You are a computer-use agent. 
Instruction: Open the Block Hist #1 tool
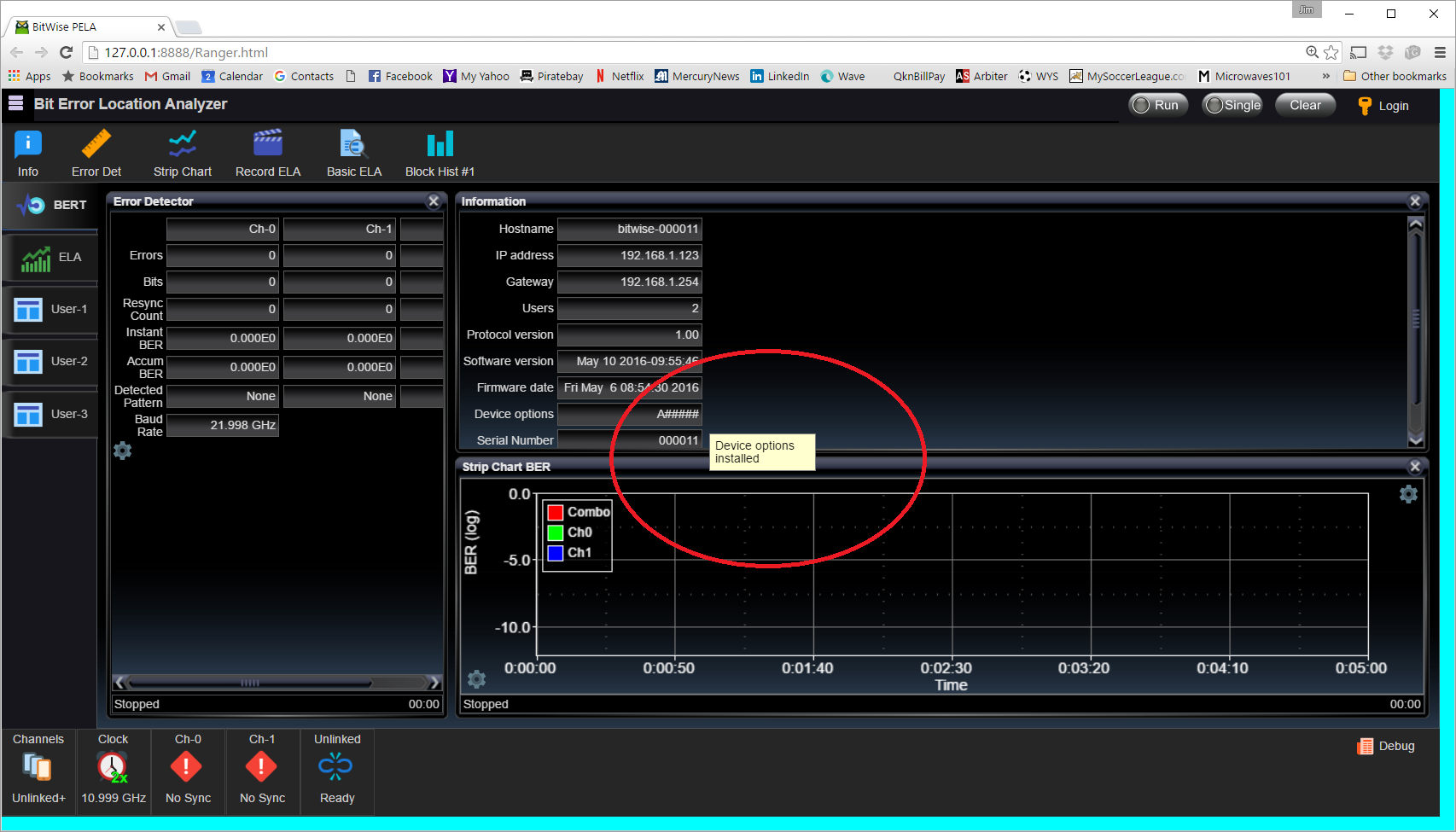click(x=440, y=145)
